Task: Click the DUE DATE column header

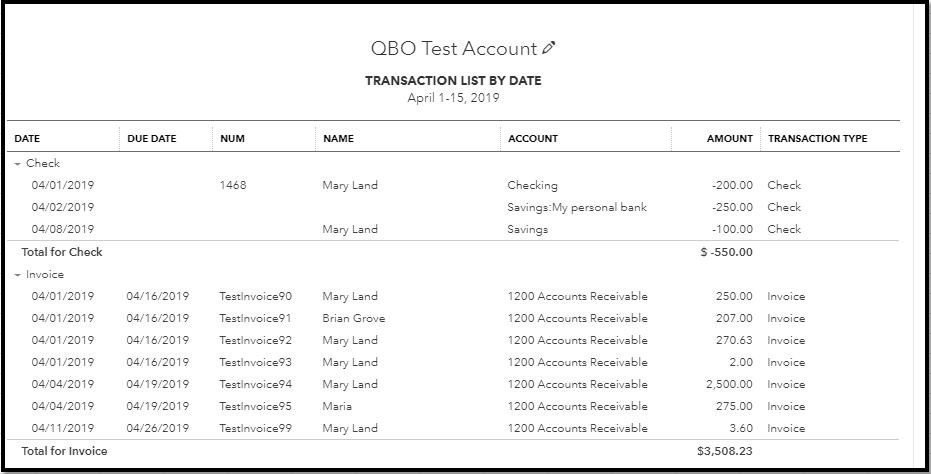Action: tap(151, 139)
